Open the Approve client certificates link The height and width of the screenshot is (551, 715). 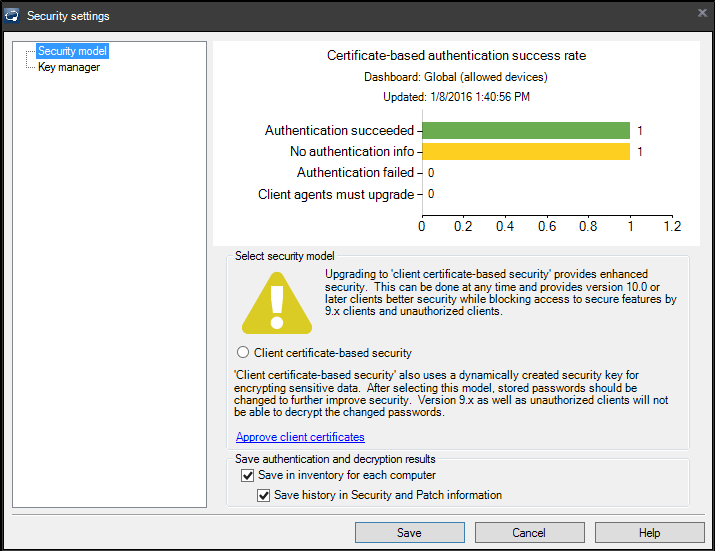coord(300,437)
